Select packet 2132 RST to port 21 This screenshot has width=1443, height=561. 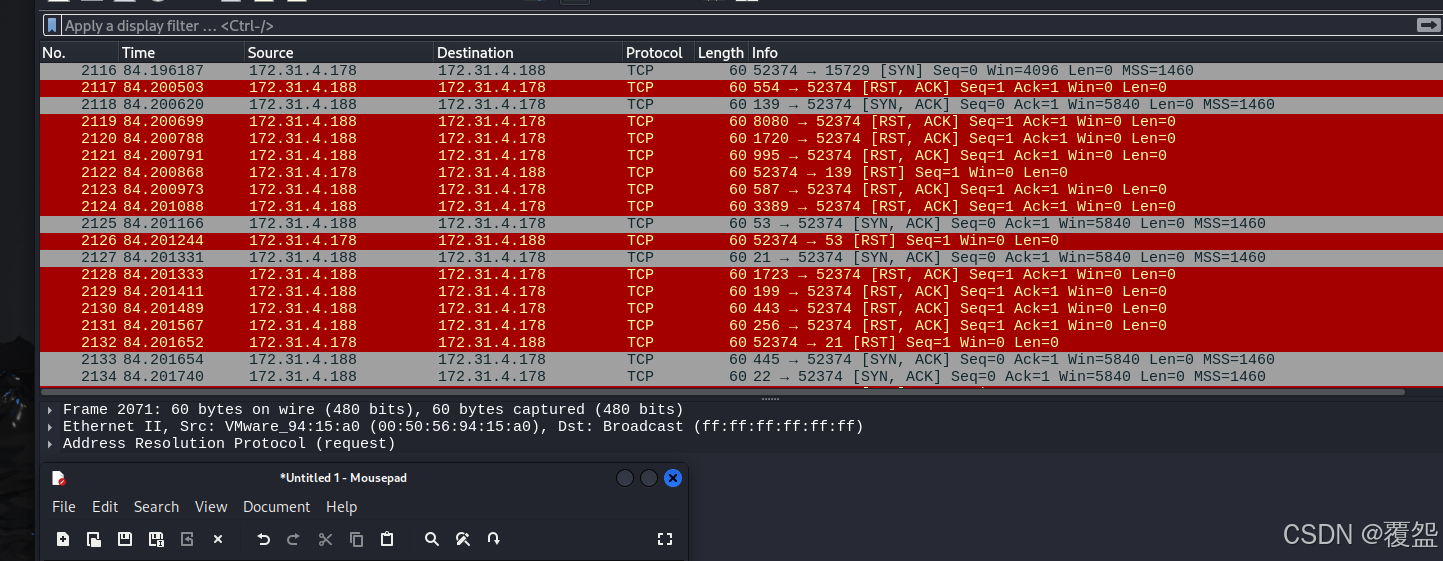click(x=740, y=343)
